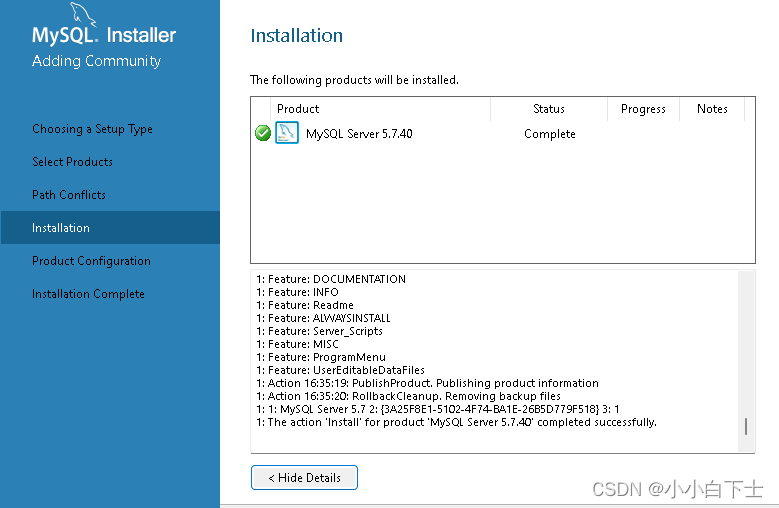Screen dimensions: 779x508
Task: Click the Progress column header
Action: 643,109
